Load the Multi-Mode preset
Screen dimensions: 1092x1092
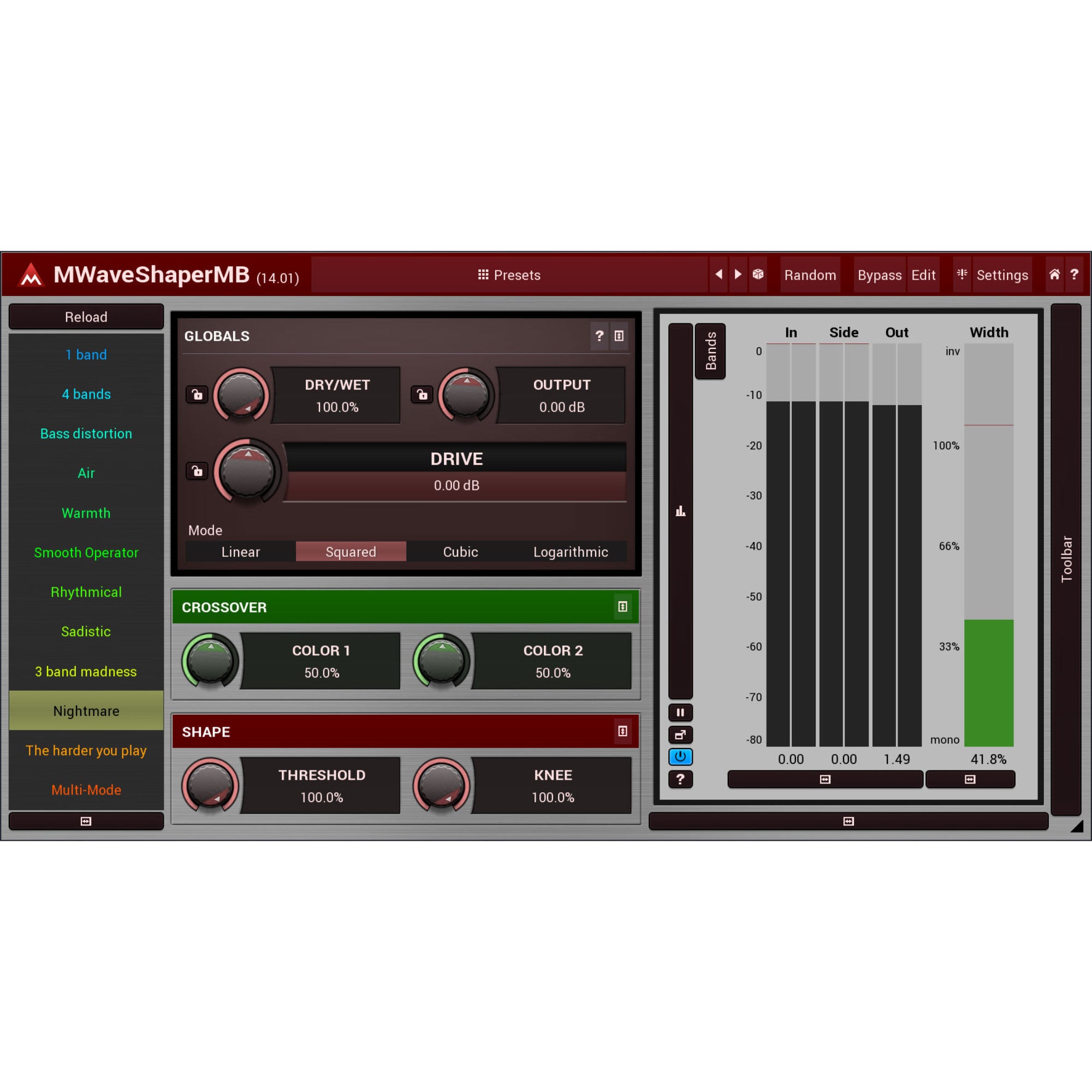point(86,790)
